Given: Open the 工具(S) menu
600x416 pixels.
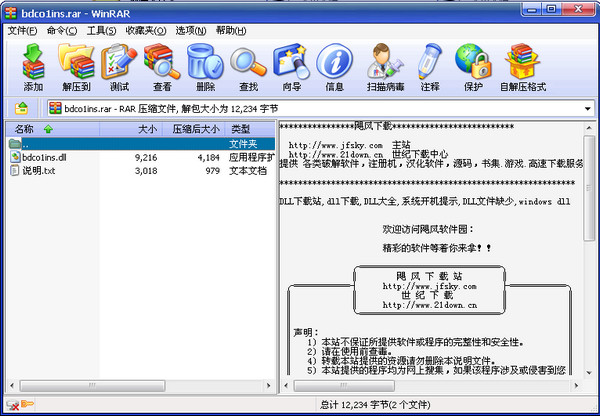Looking at the screenshot, I should pyautogui.click(x=101, y=31).
